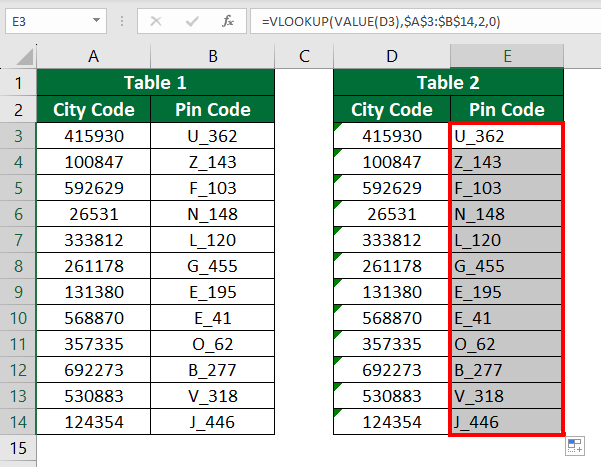Select empty cell C3
601x467 pixels.
304,136
